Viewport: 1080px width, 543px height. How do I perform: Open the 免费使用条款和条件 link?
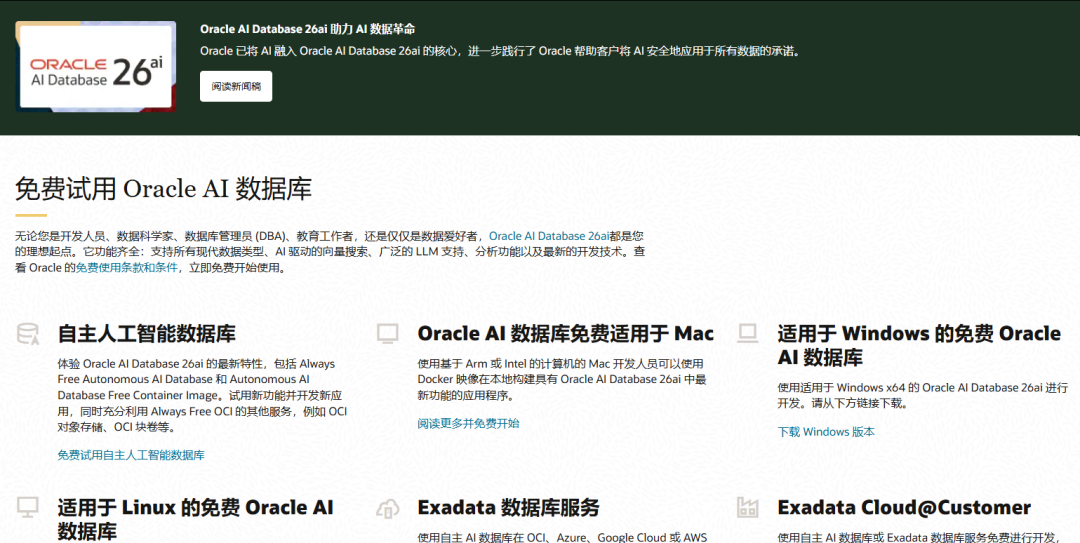pos(127,267)
